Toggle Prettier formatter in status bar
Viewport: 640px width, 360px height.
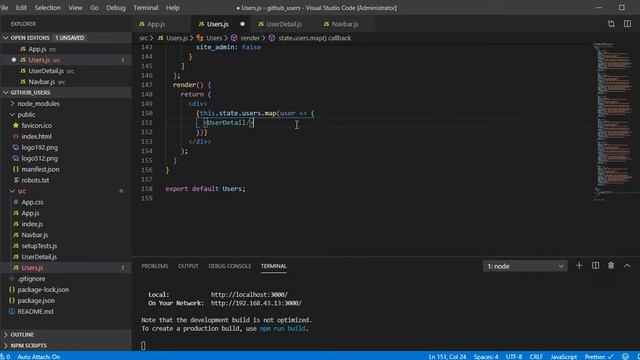tap(599, 356)
